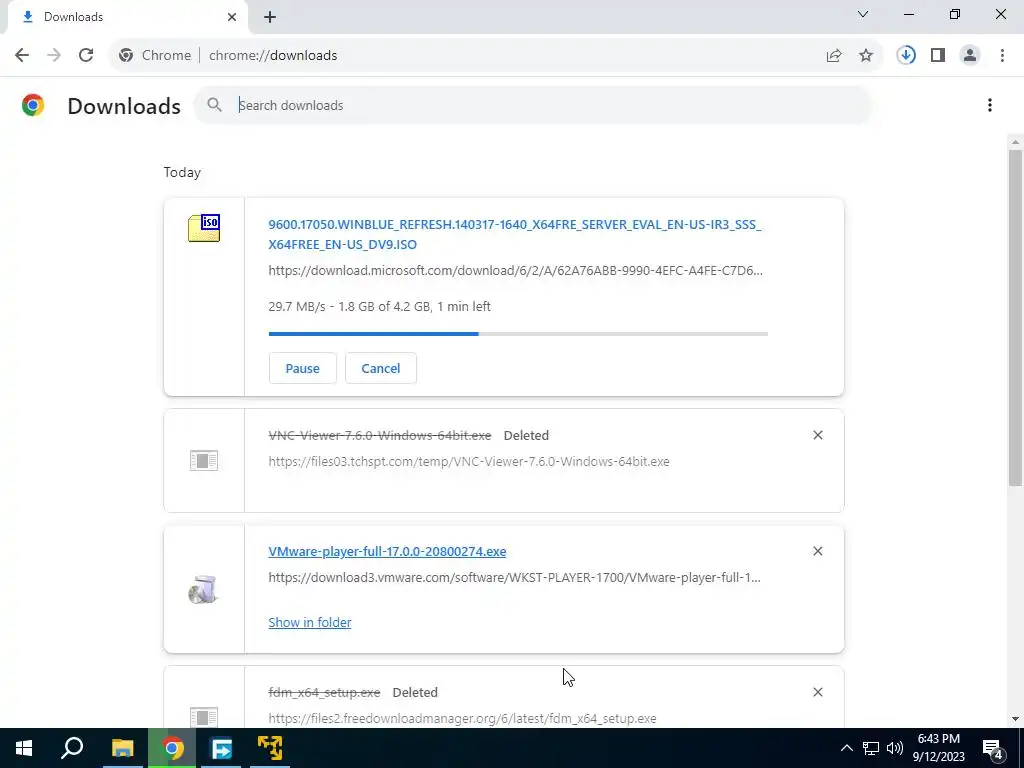Click the deleted VNC-Viewer file icon
The height and width of the screenshot is (768, 1024).
204,460
